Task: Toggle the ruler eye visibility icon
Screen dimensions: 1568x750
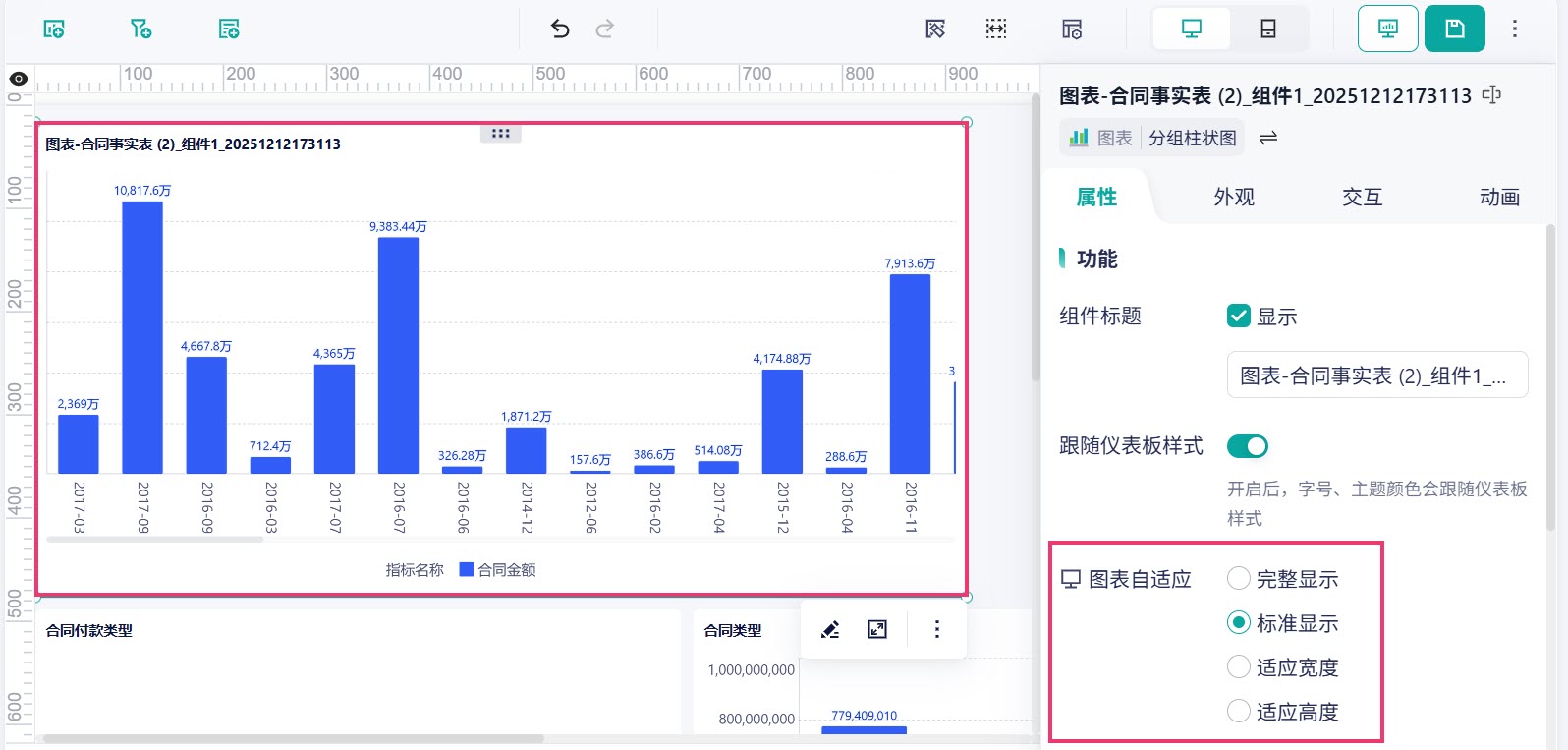Action: click(19, 79)
